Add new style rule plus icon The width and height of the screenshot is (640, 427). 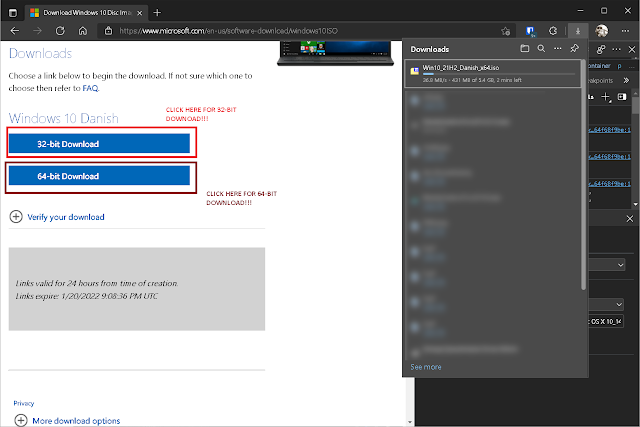606,97
